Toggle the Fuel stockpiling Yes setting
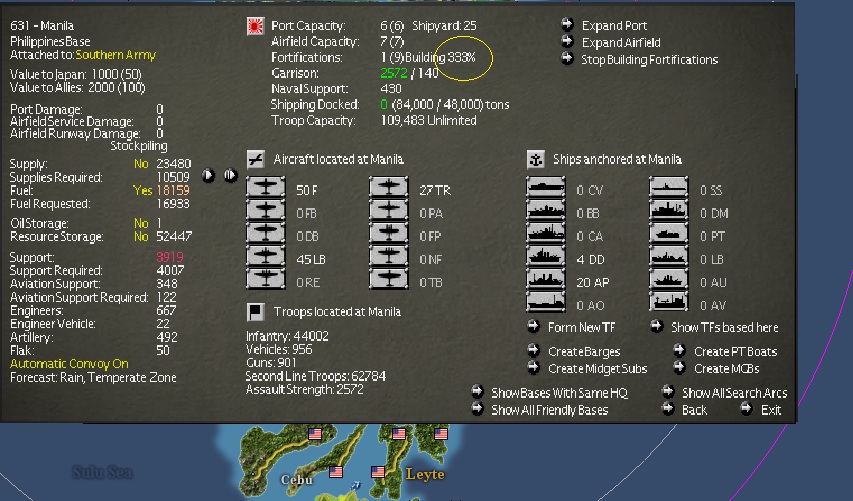 click(x=142, y=190)
